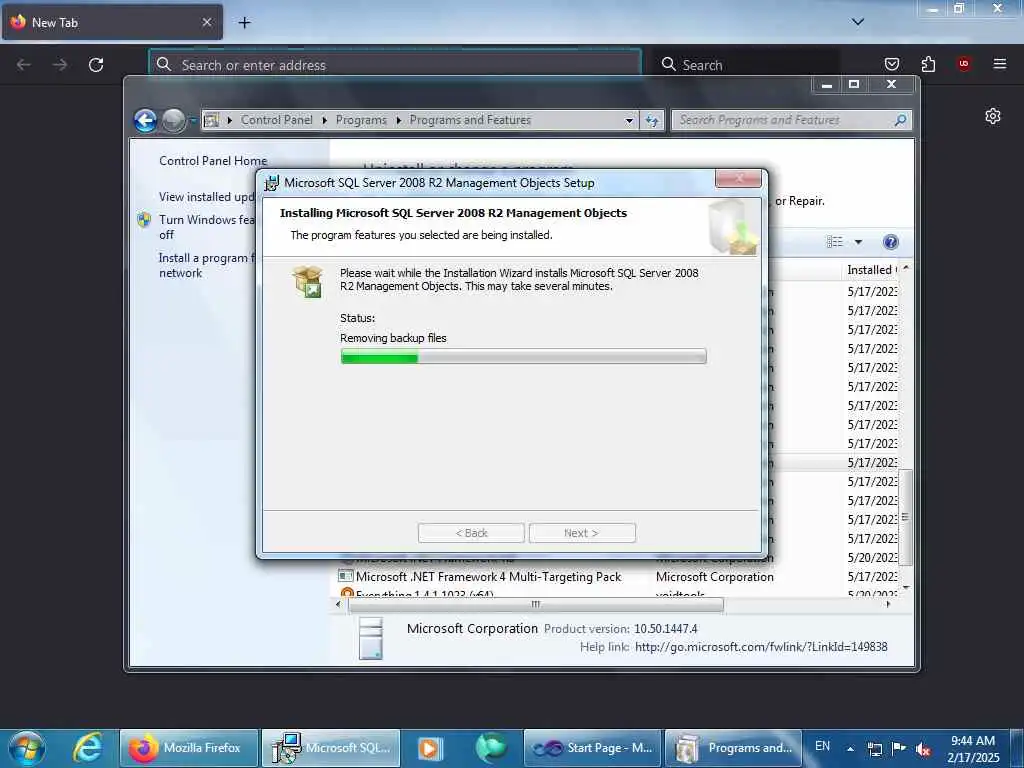The width and height of the screenshot is (1024, 768).
Task: Open media player taskbar icon
Action: (430, 748)
